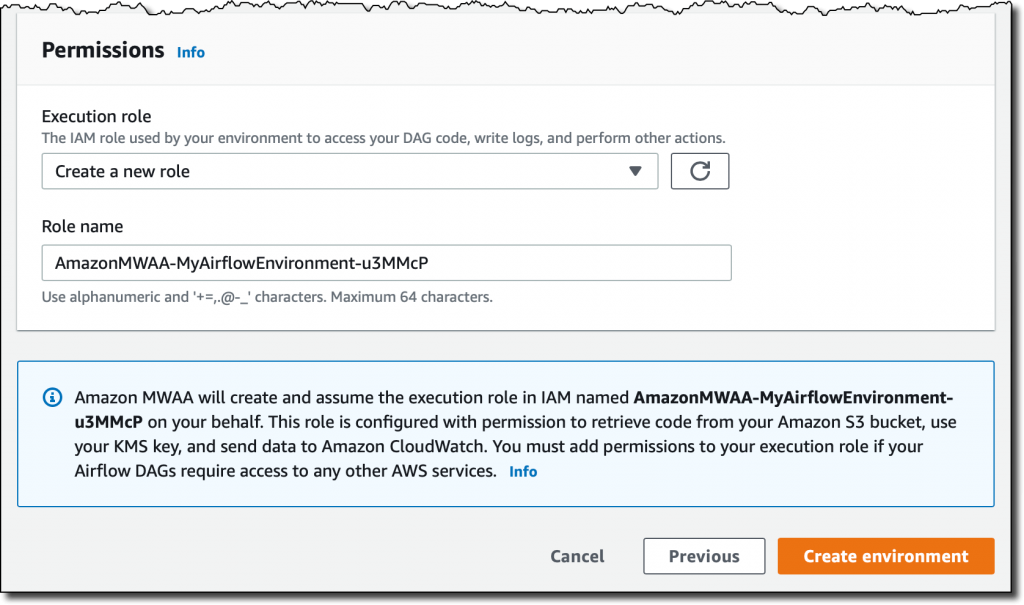
Task: Click the IAM role description under Execution role
Action: tap(383, 138)
